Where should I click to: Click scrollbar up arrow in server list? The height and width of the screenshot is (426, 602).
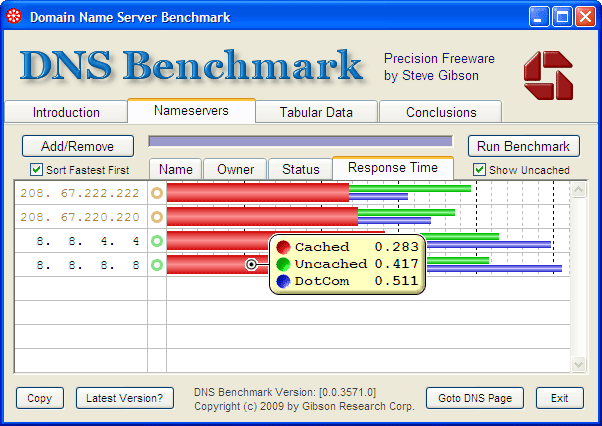point(578,190)
